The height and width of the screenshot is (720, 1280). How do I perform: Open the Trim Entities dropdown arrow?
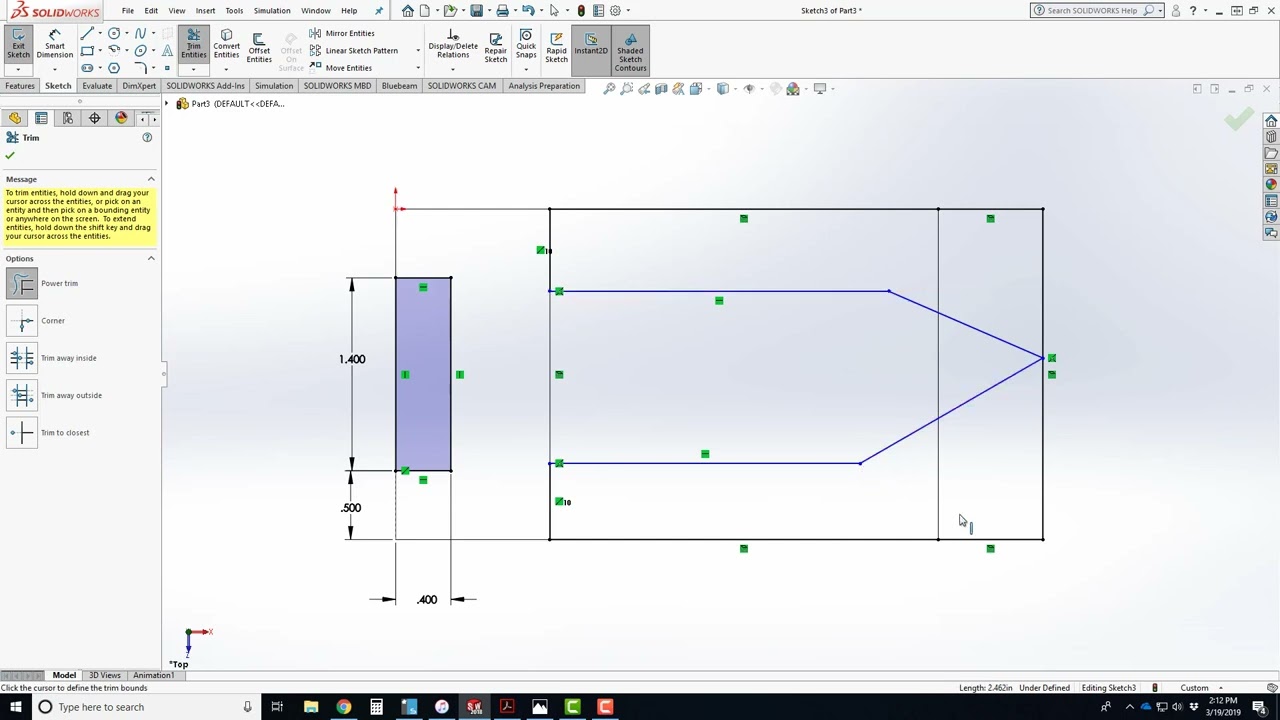tap(193, 69)
